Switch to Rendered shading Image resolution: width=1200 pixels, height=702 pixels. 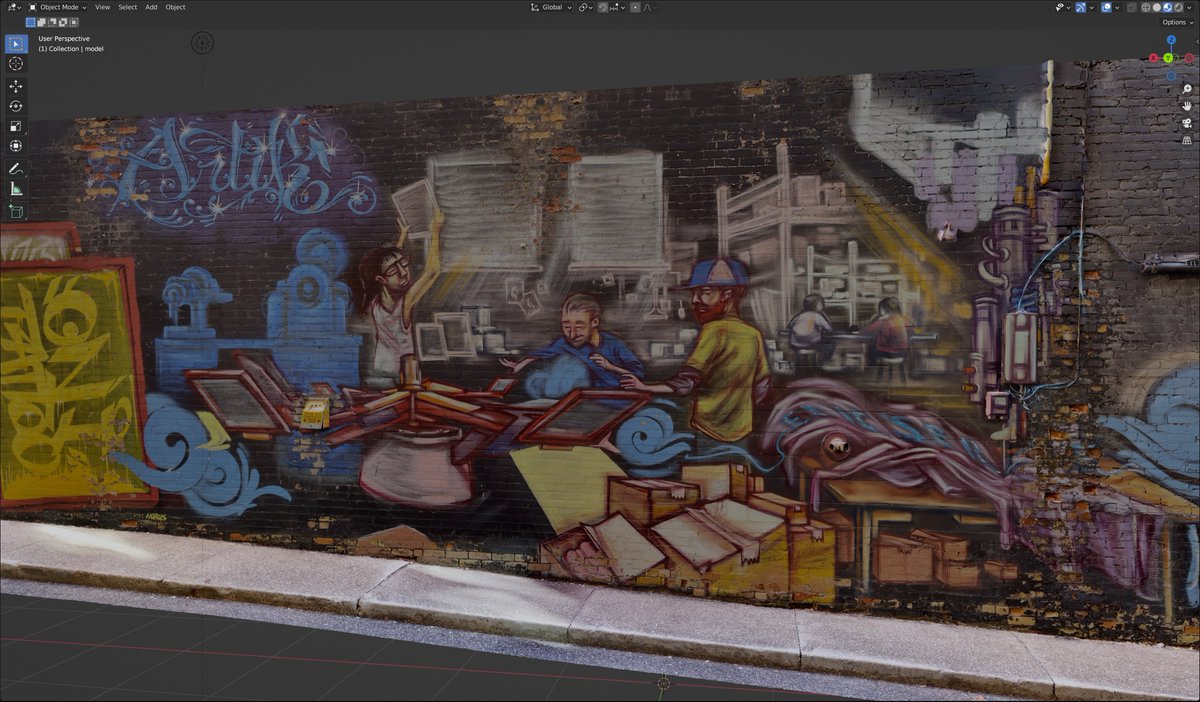(x=1178, y=7)
